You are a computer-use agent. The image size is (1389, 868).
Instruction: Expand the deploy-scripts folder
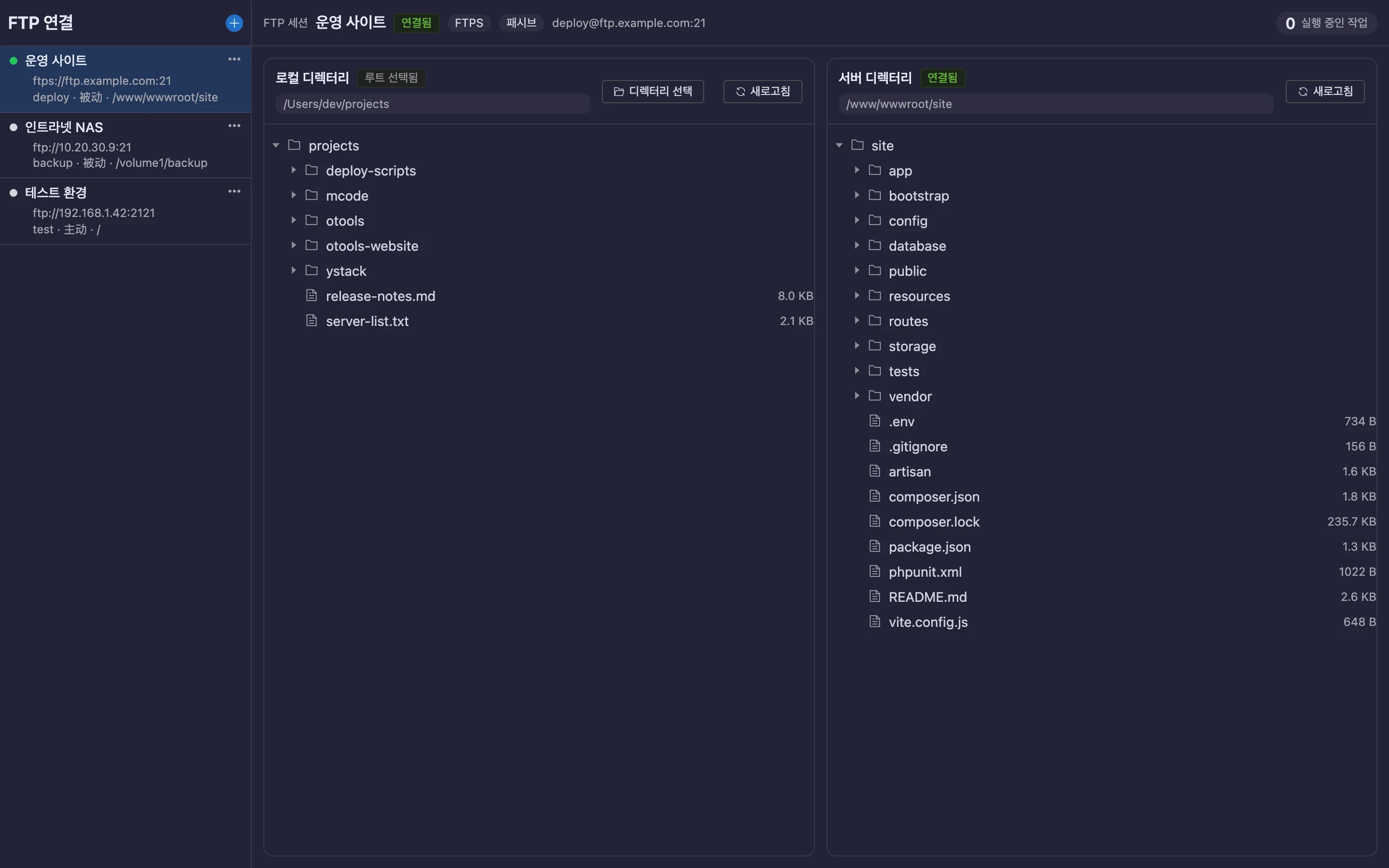coord(293,170)
